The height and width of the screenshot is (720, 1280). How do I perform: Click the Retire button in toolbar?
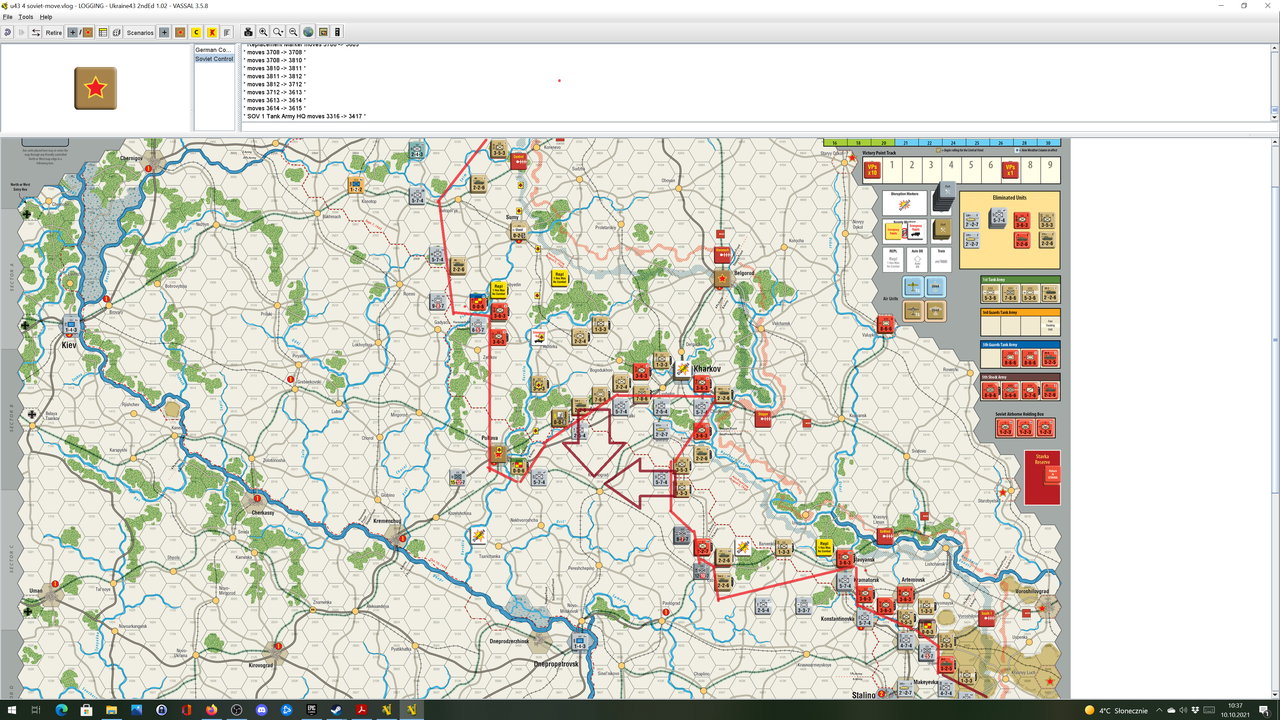[x=54, y=32]
